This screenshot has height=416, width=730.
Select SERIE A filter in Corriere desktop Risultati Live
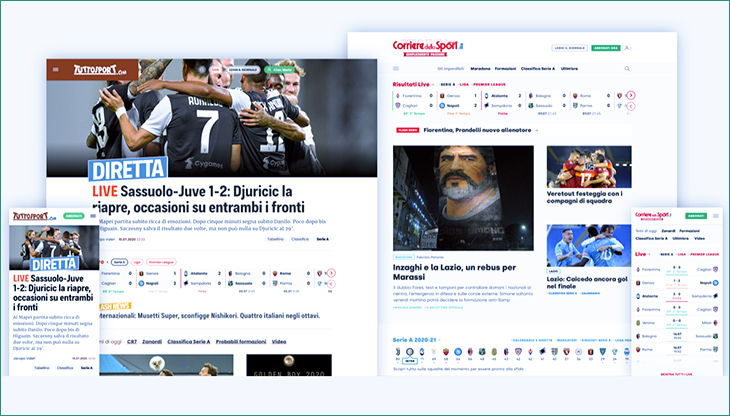[448, 84]
